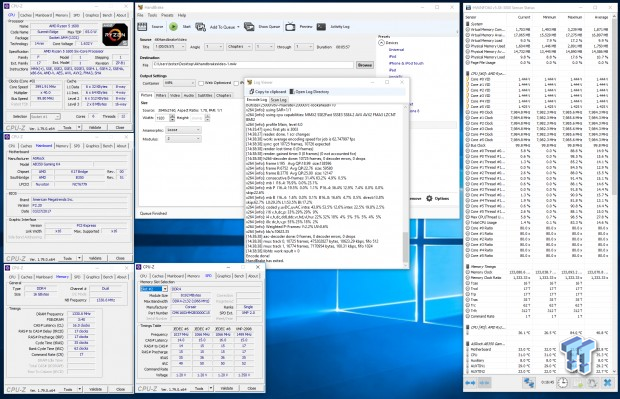Open the Source icon in HandBrake toolbar
This screenshot has width=620, height=399.
pyautogui.click(x=142, y=26)
